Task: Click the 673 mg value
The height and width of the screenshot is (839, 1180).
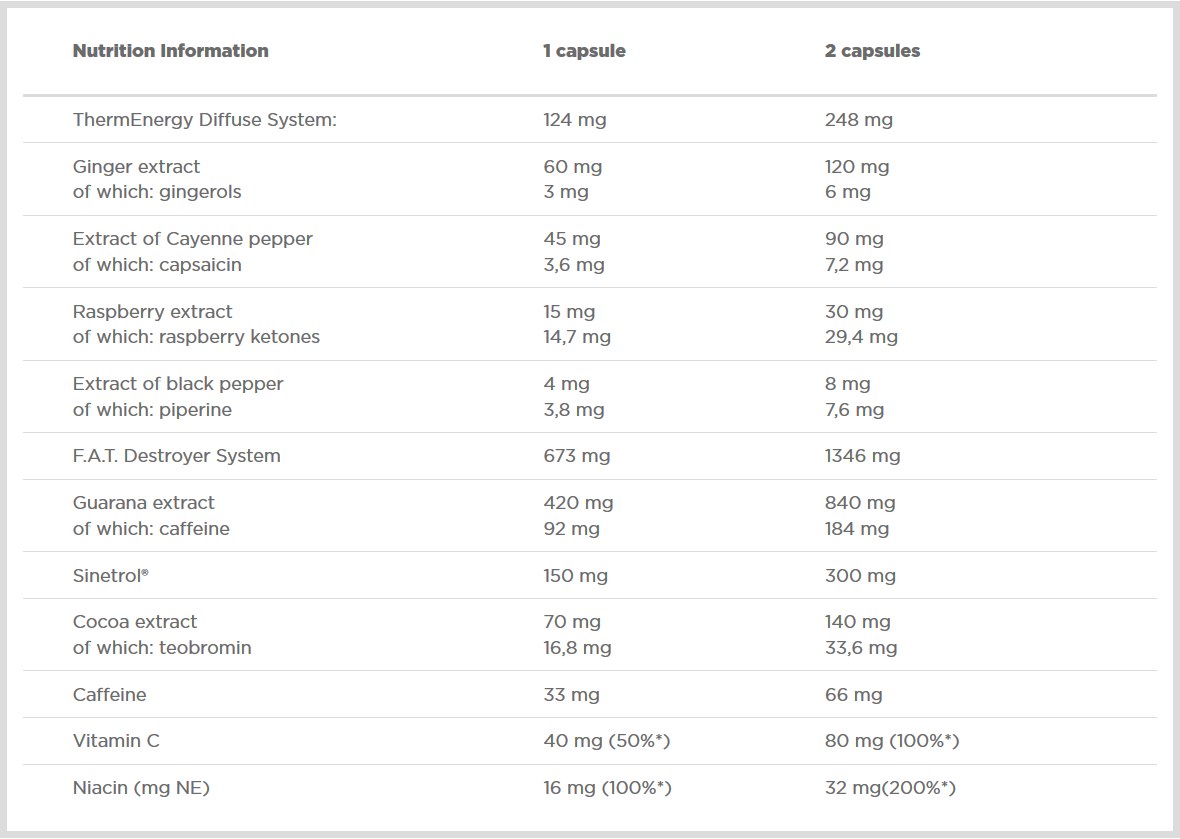Action: [x=576, y=456]
